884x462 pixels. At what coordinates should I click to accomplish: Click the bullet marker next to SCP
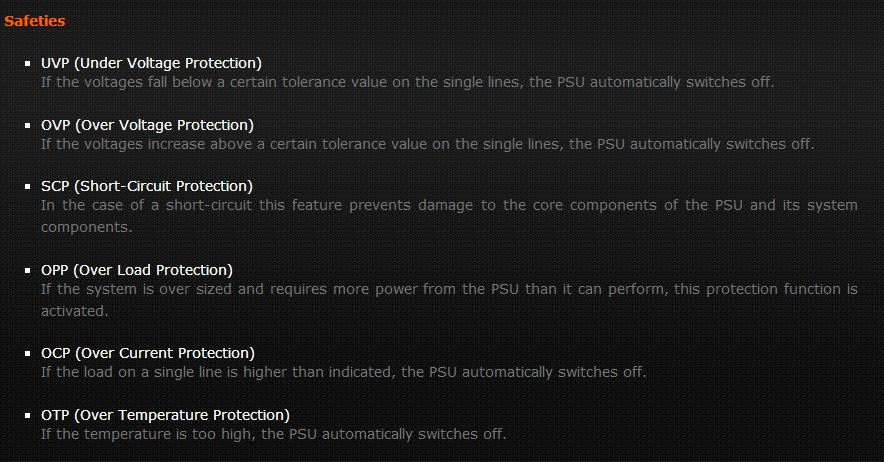[x=29, y=187]
